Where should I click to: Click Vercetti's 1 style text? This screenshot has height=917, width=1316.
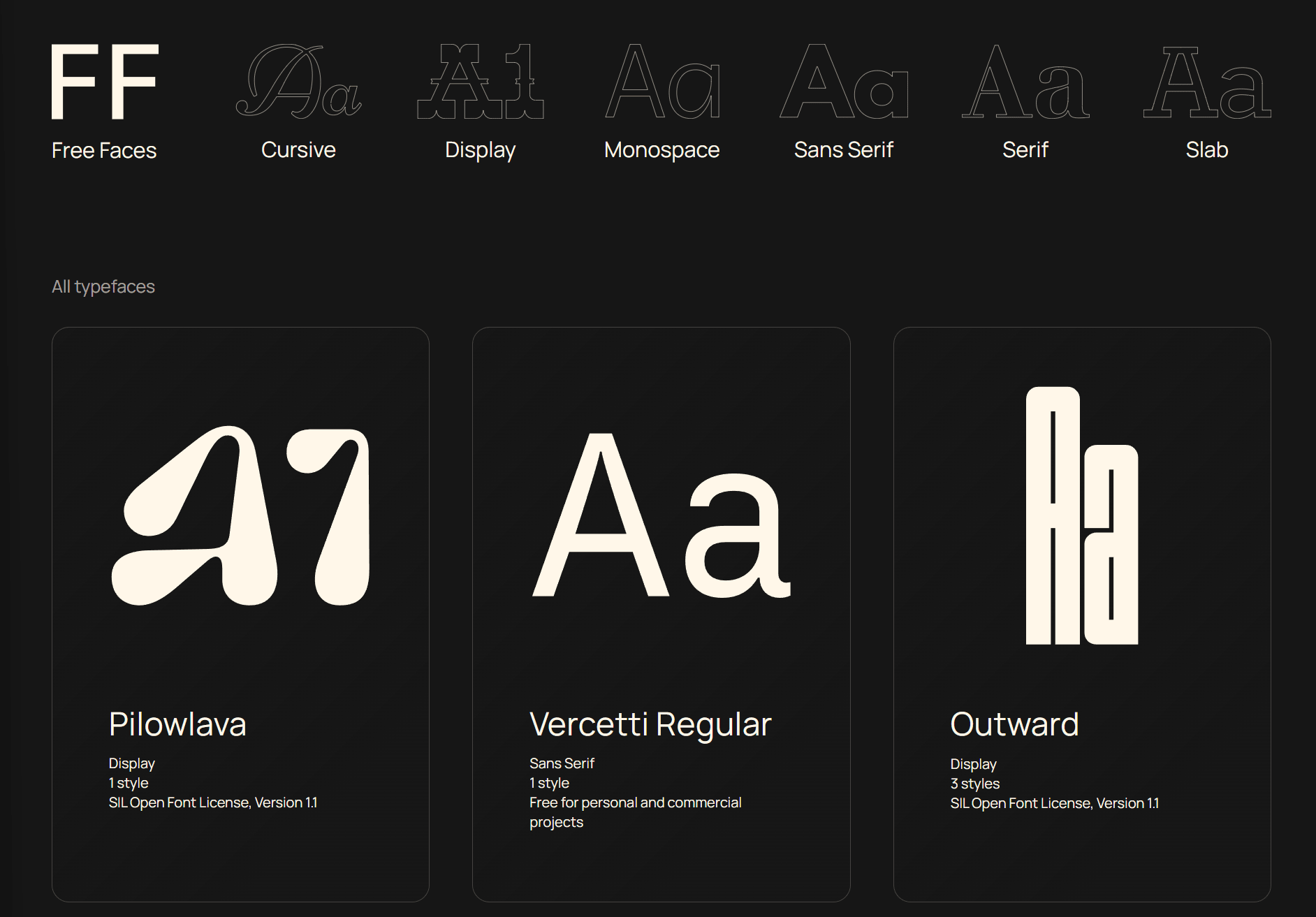[x=550, y=783]
